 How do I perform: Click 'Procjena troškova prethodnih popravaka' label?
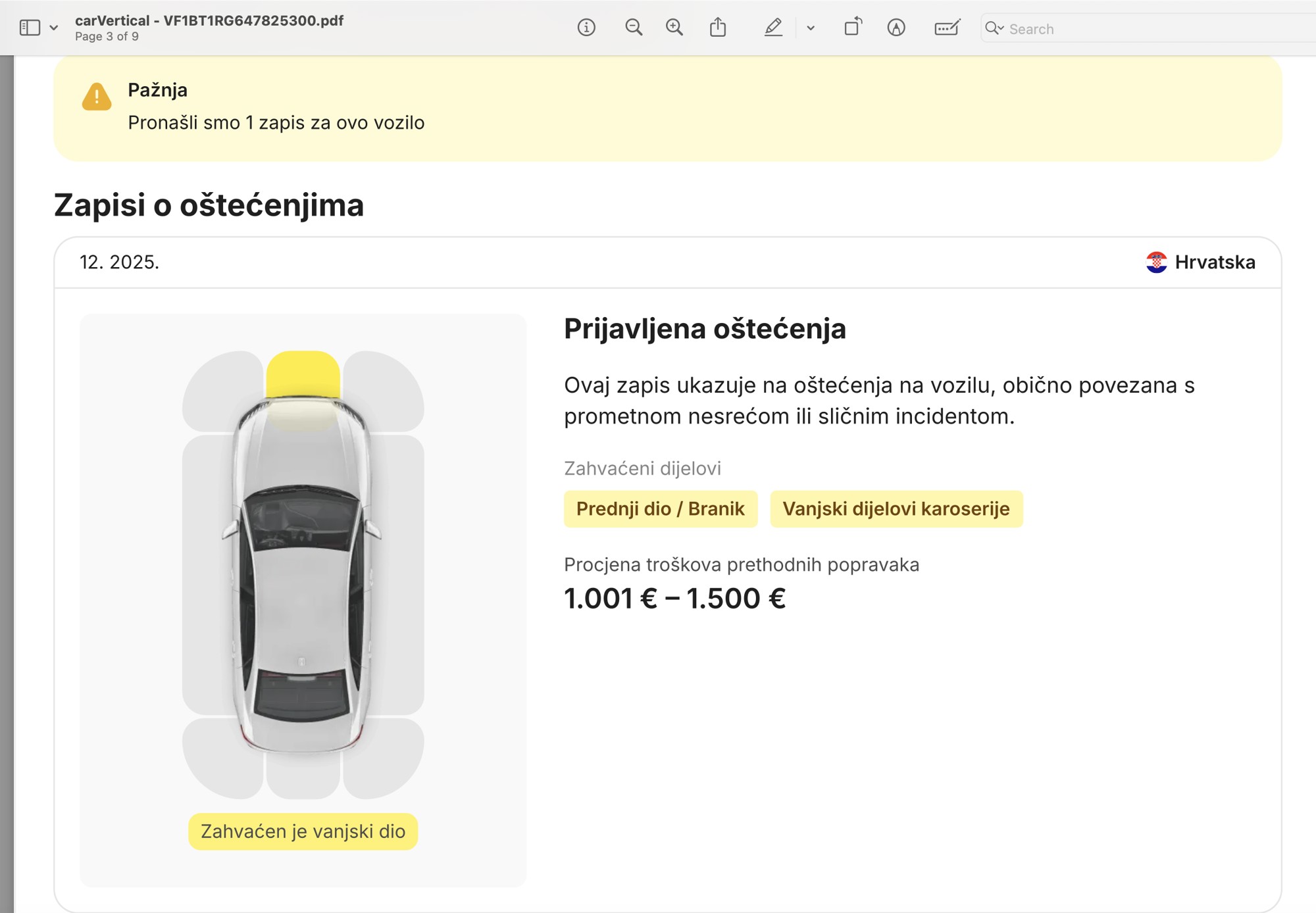point(742,565)
